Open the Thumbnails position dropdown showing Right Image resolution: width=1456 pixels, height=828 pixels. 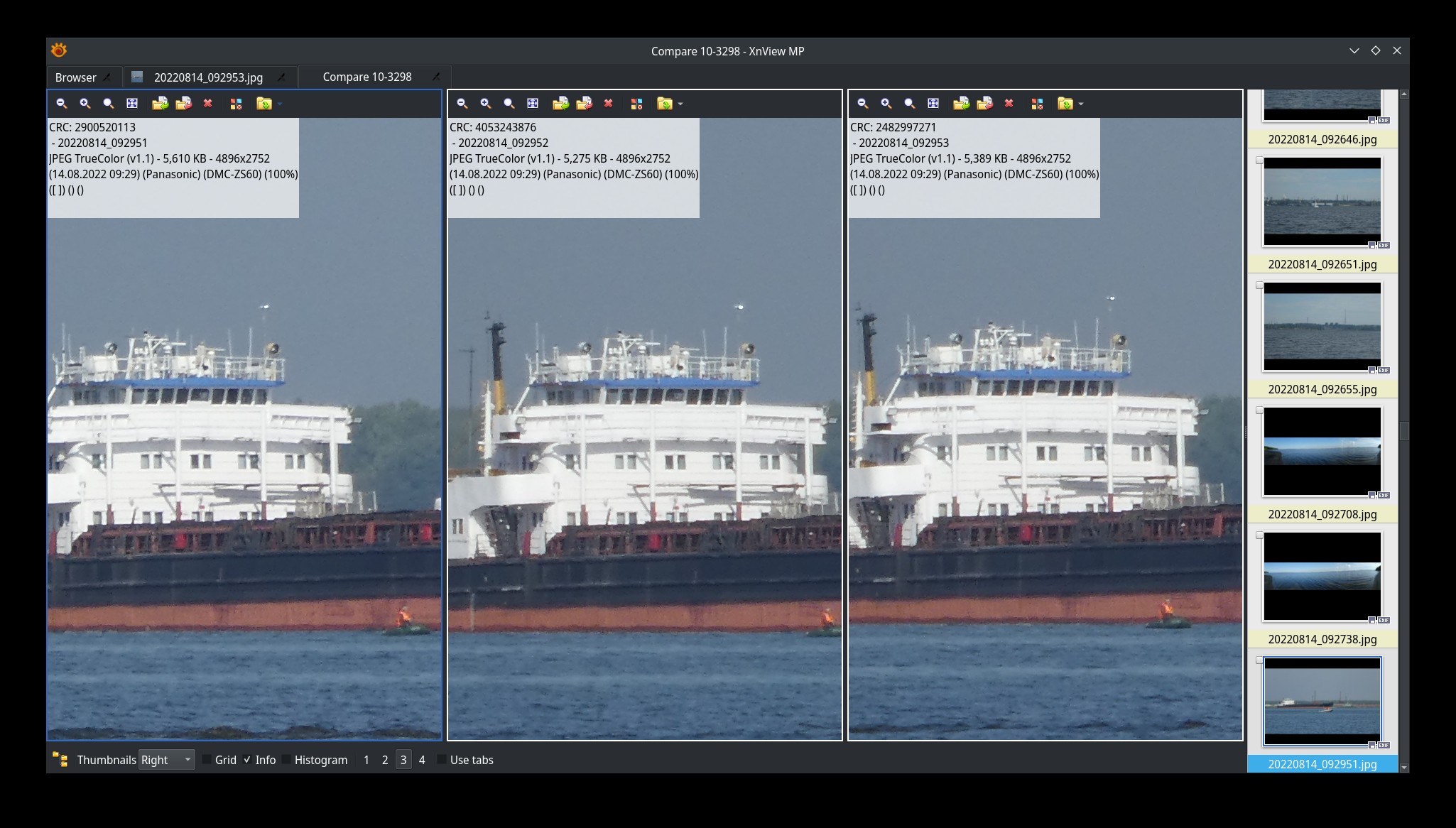pos(166,760)
